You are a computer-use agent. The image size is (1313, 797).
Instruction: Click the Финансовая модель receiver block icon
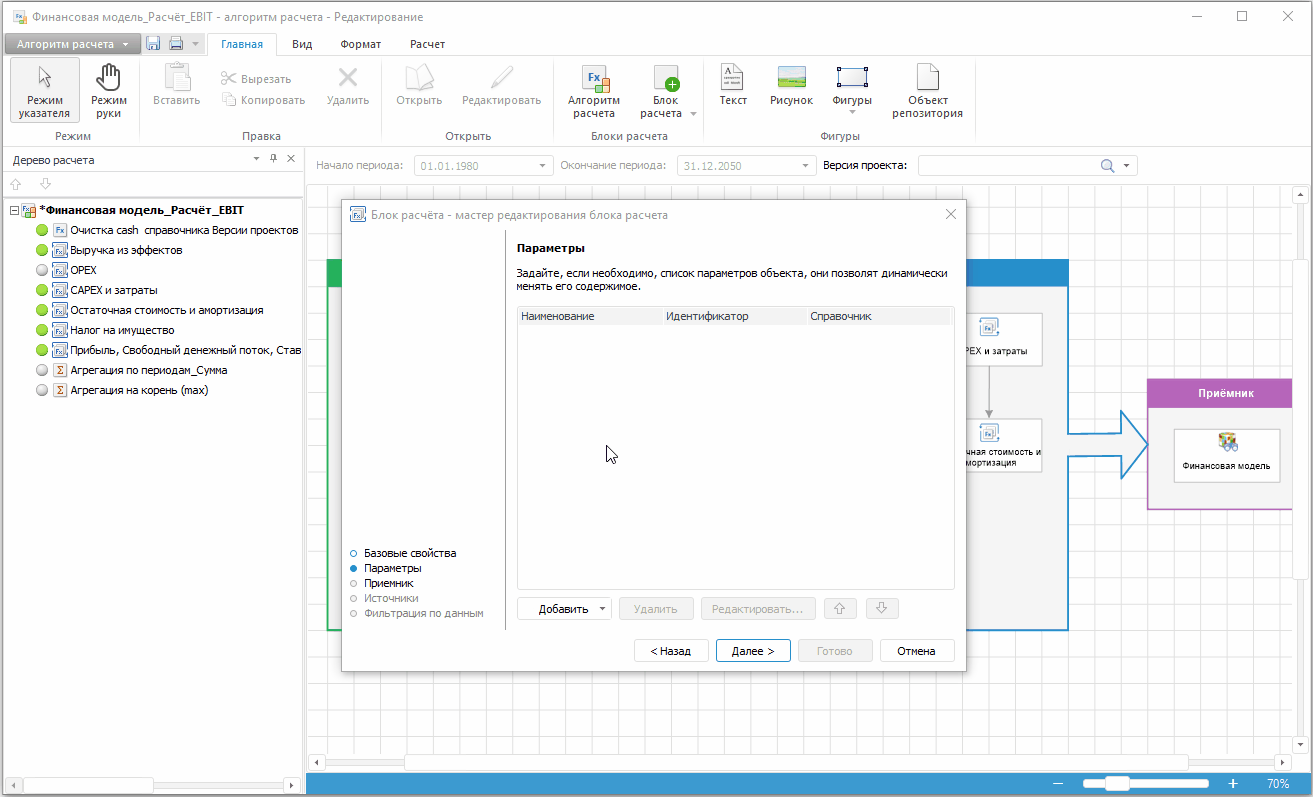point(1227,443)
